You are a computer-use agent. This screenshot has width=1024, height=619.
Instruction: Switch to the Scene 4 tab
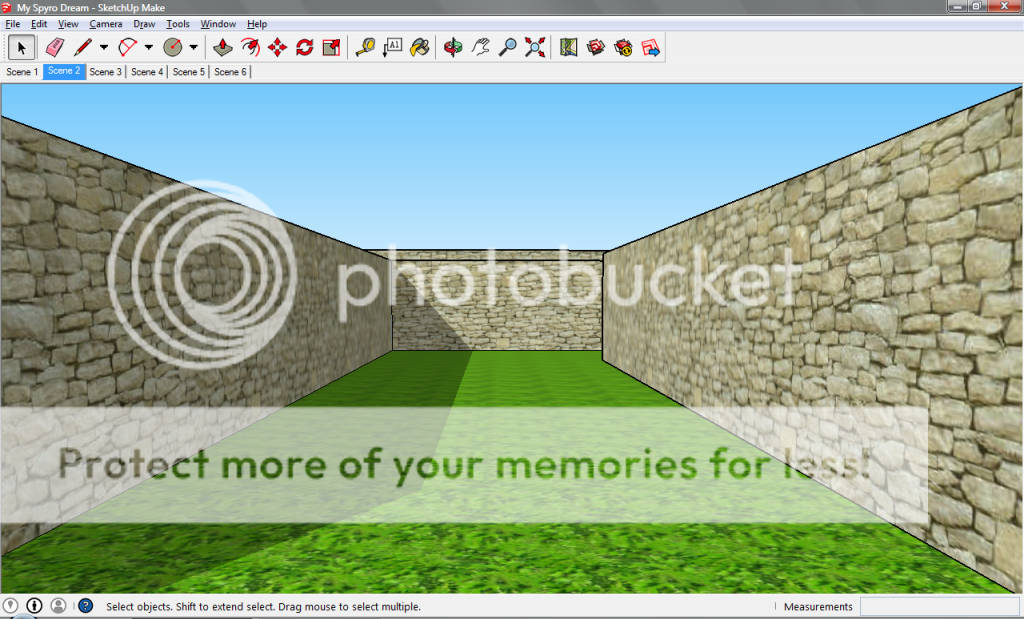point(147,72)
